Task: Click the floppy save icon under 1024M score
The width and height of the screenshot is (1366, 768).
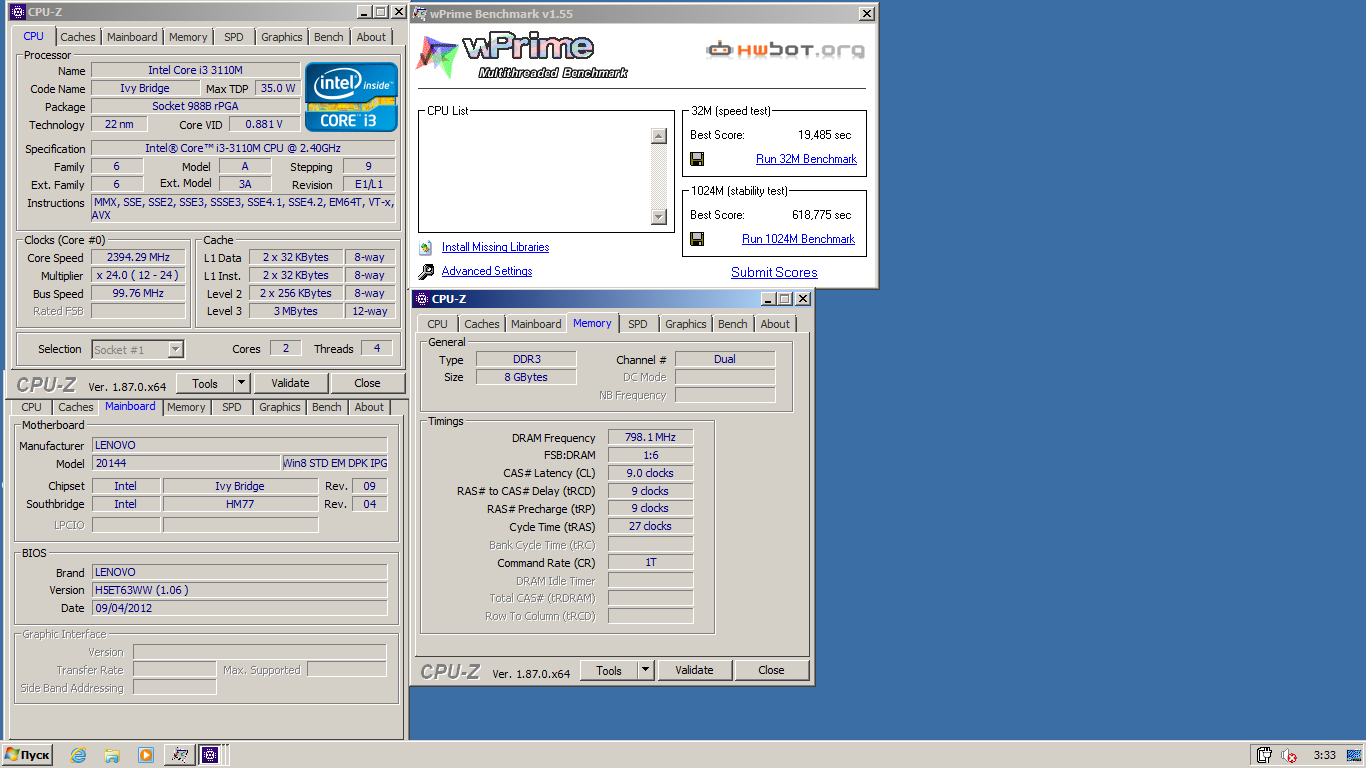Action: tap(697, 239)
